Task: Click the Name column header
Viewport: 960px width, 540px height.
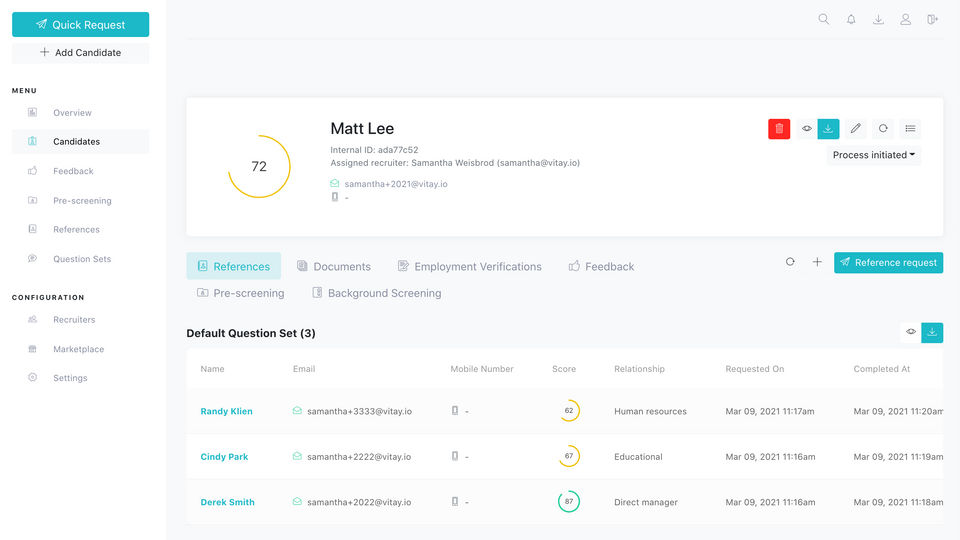Action: tap(212, 369)
